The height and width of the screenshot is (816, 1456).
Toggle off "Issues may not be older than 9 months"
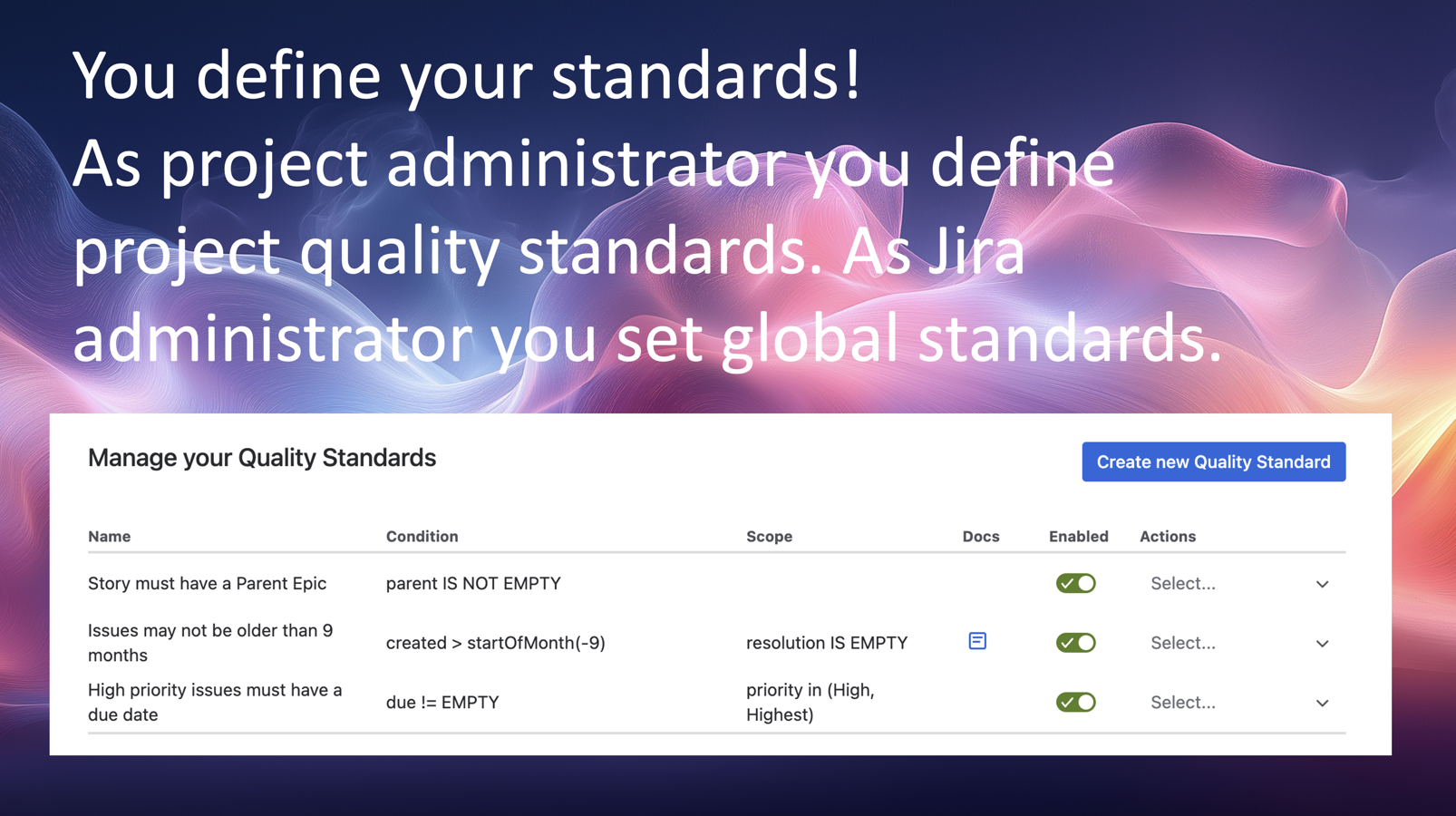coord(1075,642)
